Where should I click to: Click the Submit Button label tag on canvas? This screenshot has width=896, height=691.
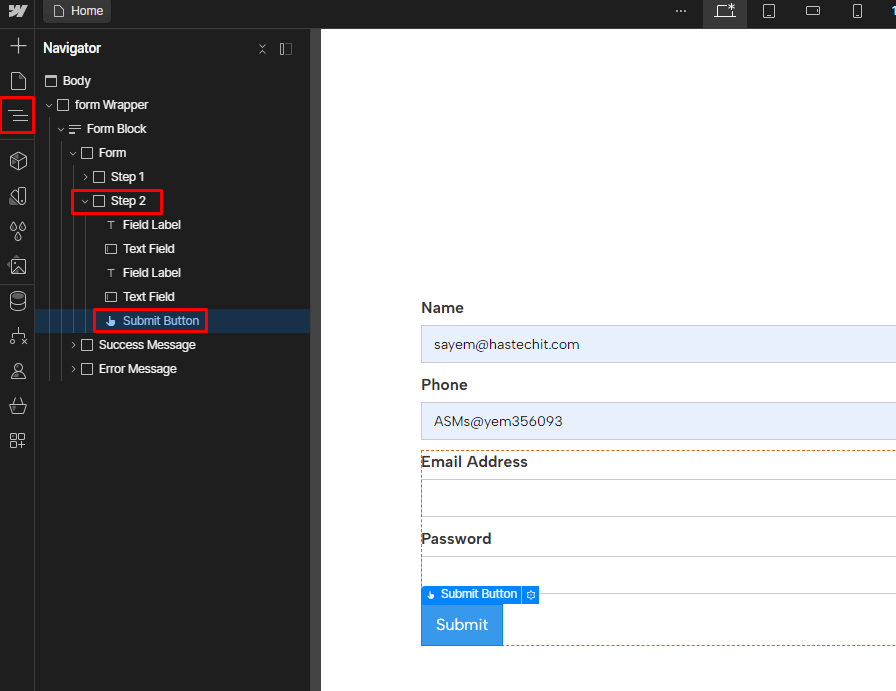coord(472,594)
